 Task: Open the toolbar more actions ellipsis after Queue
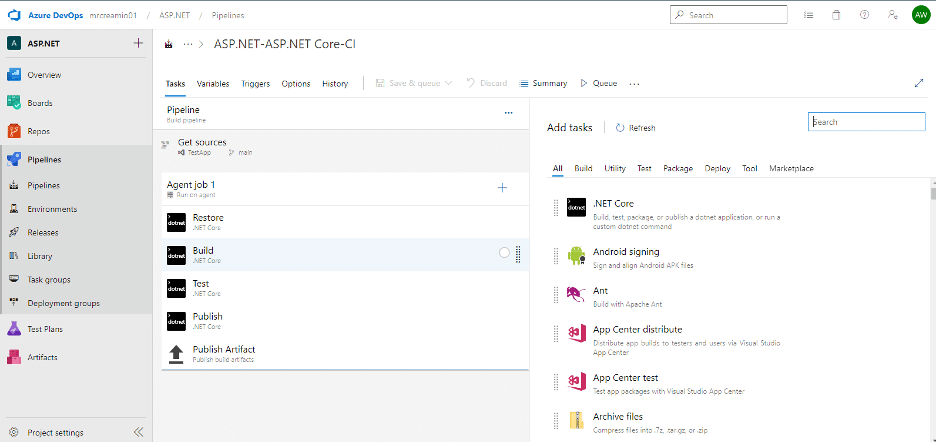click(x=635, y=84)
